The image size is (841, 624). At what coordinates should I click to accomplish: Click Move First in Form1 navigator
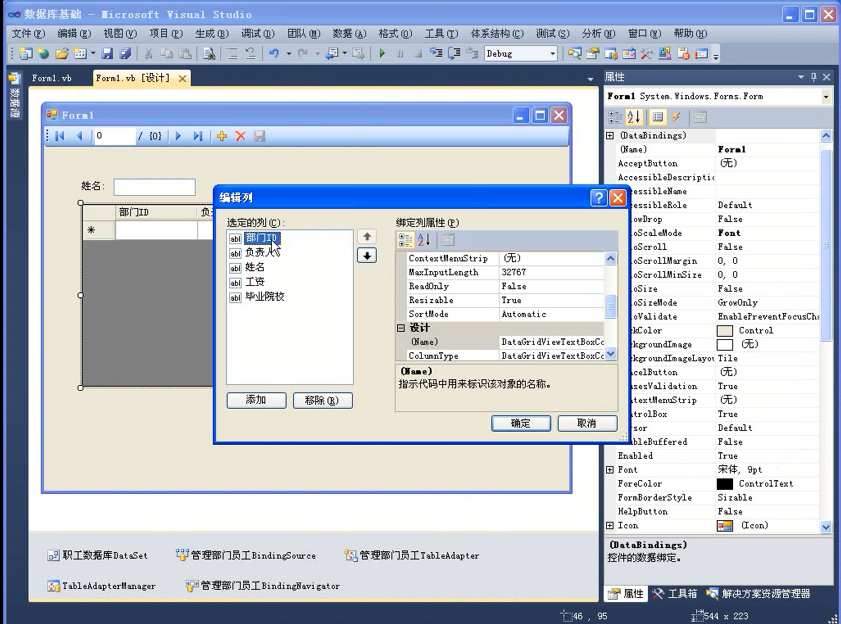click(60, 136)
